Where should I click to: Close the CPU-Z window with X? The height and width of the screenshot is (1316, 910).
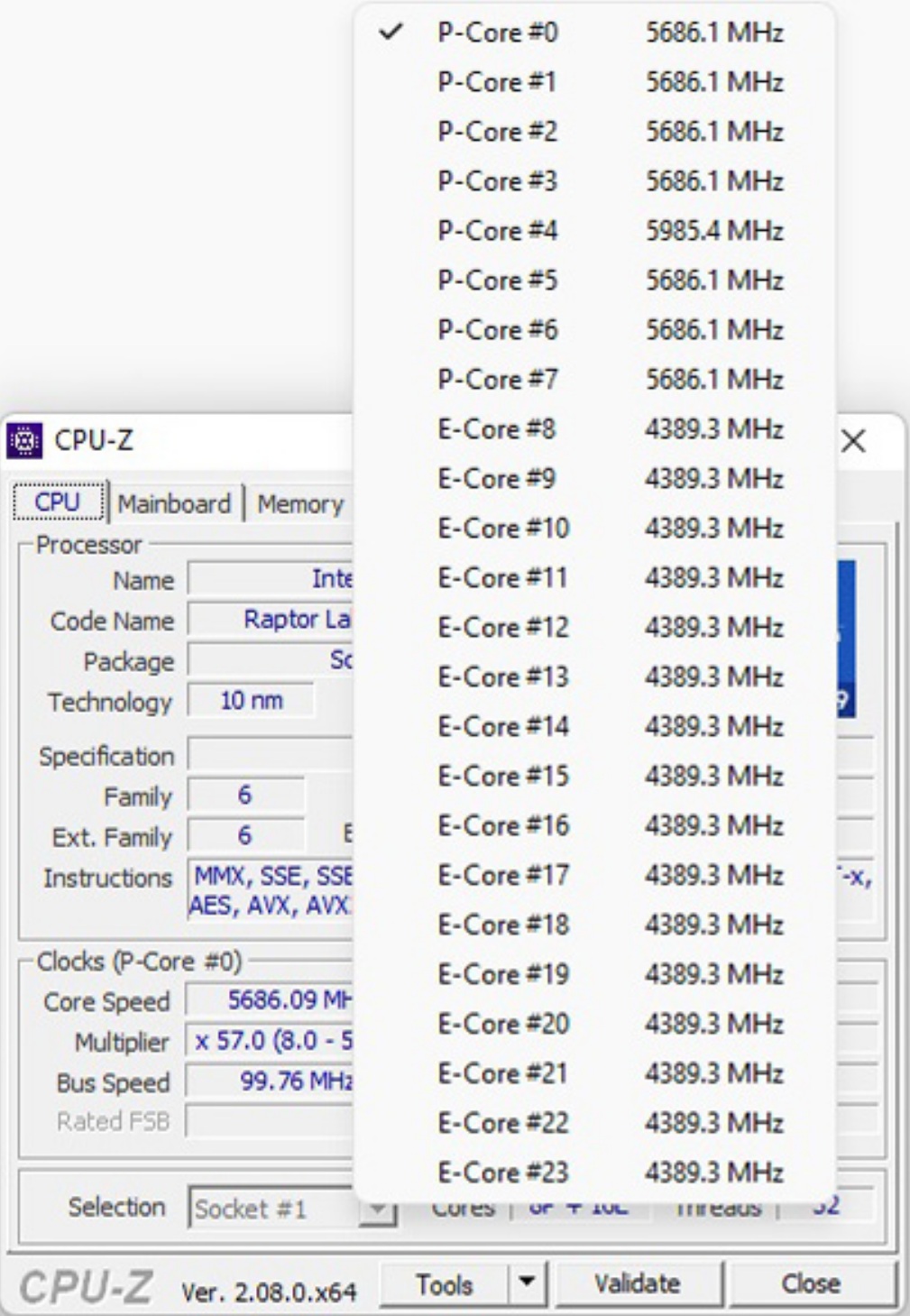pyautogui.click(x=853, y=441)
